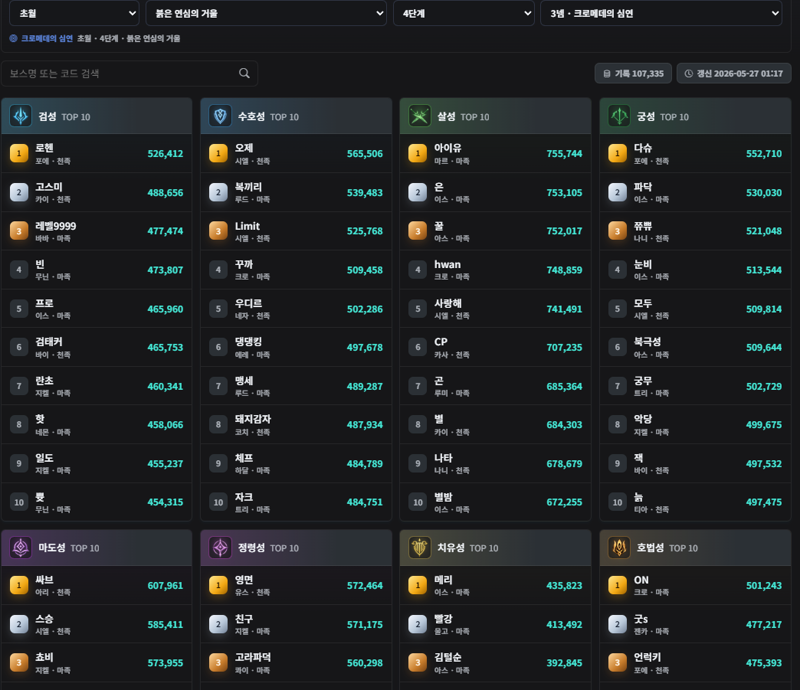800x690 pixels.
Task: Click the 크로메데의 심연 breadcrumb link
Action: (47, 38)
